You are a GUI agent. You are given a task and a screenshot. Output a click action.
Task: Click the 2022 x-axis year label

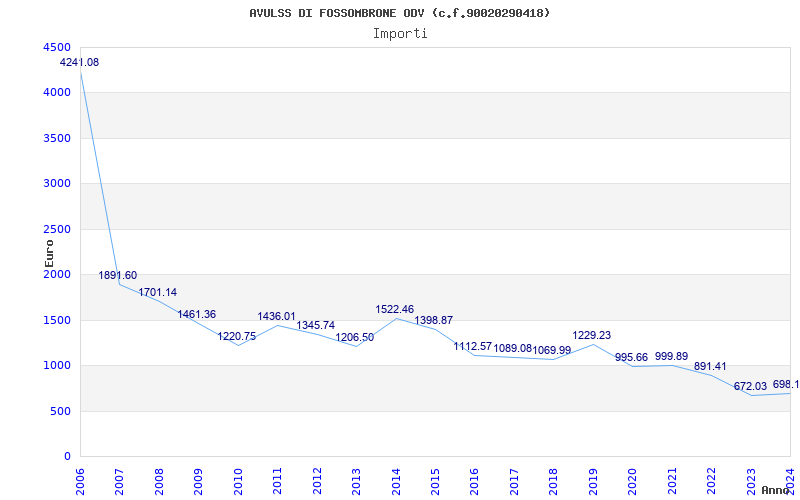click(x=711, y=482)
